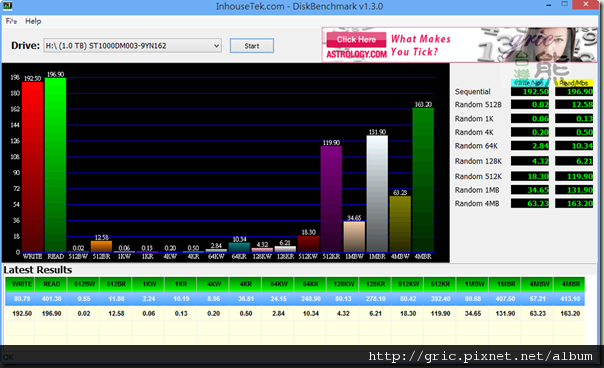The width and height of the screenshot is (604, 368).
Task: Select the results row starting with 192.50
Action: 295,314
